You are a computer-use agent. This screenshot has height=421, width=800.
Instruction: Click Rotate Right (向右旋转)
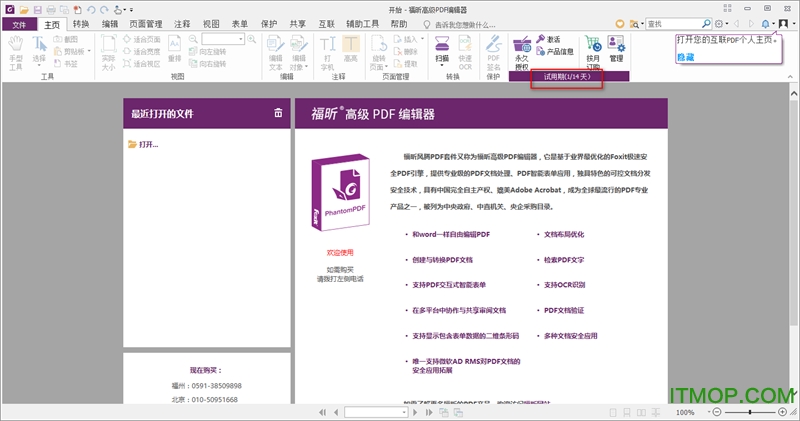coord(207,64)
